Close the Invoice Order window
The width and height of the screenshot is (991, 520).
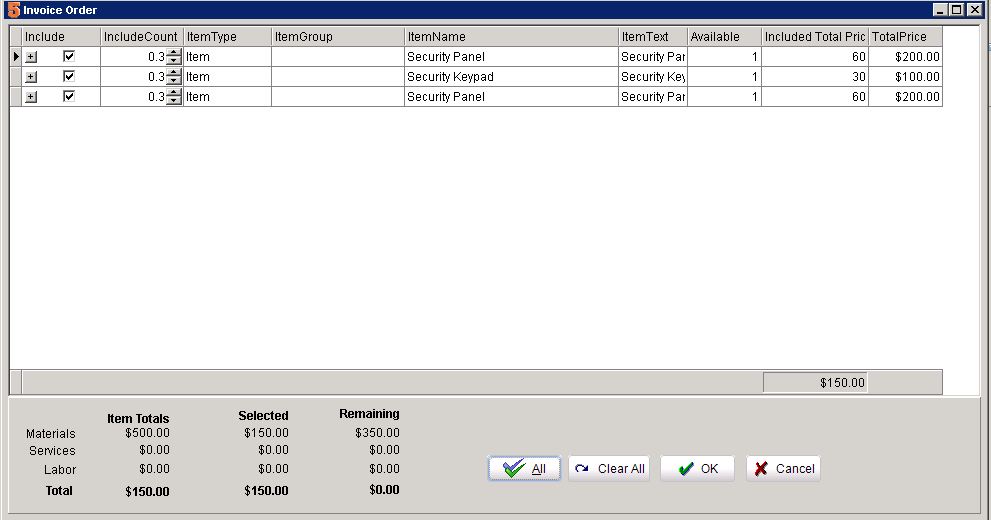pos(974,9)
